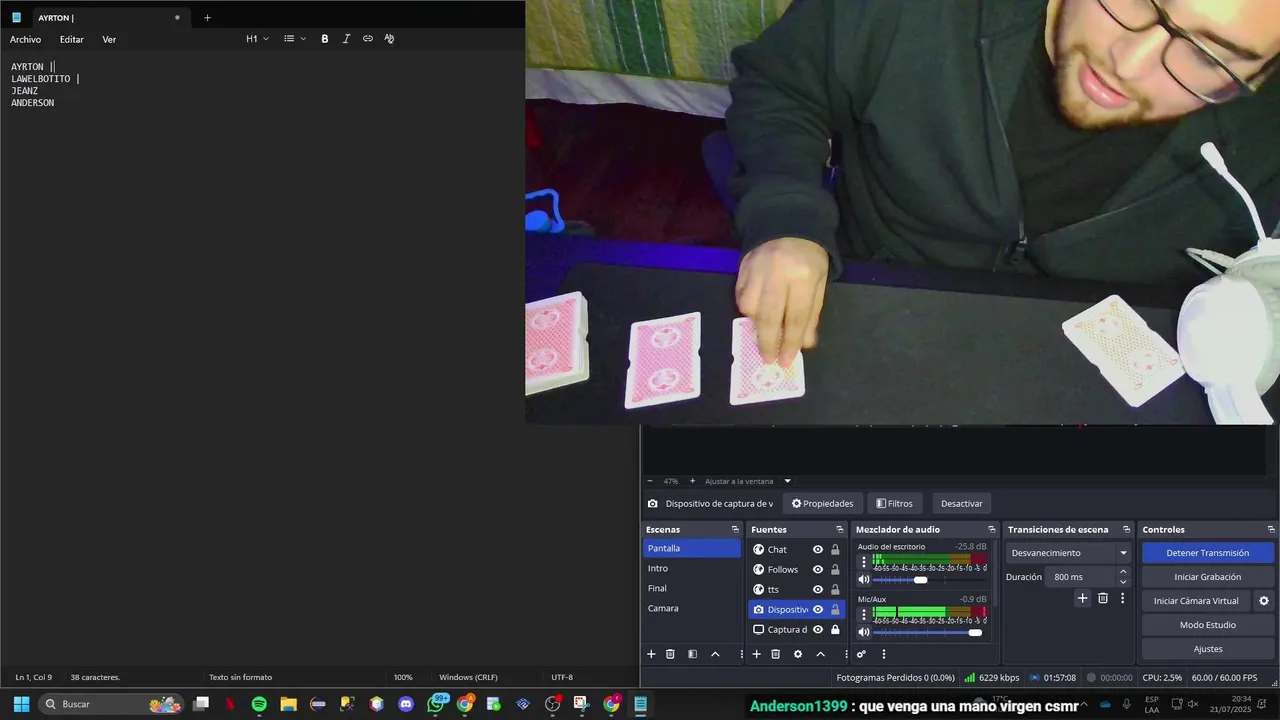Mute Audio del escritorio speaker
Viewport: 1280px width, 720px height.
864,580
